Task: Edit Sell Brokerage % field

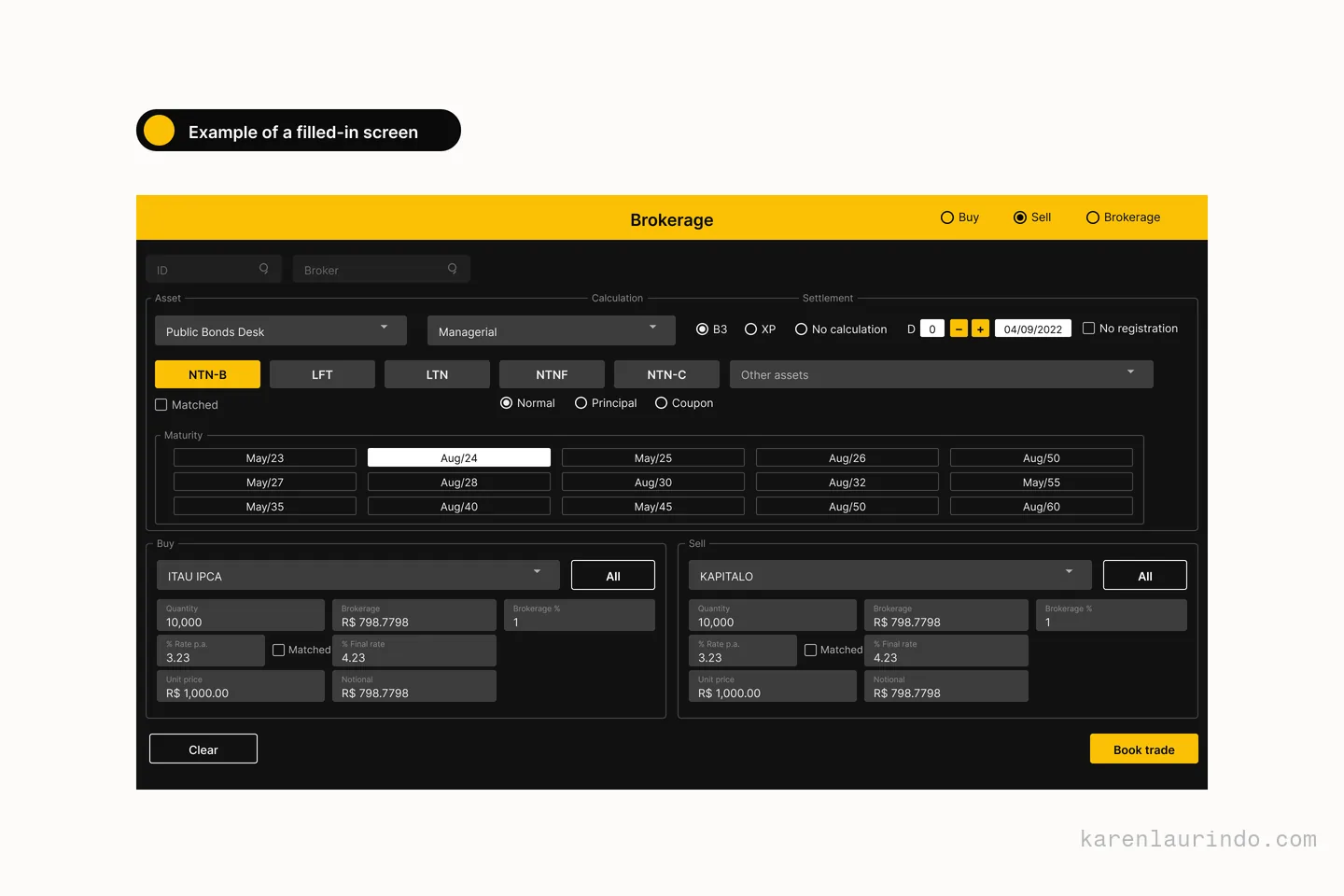Action: coord(1112,615)
